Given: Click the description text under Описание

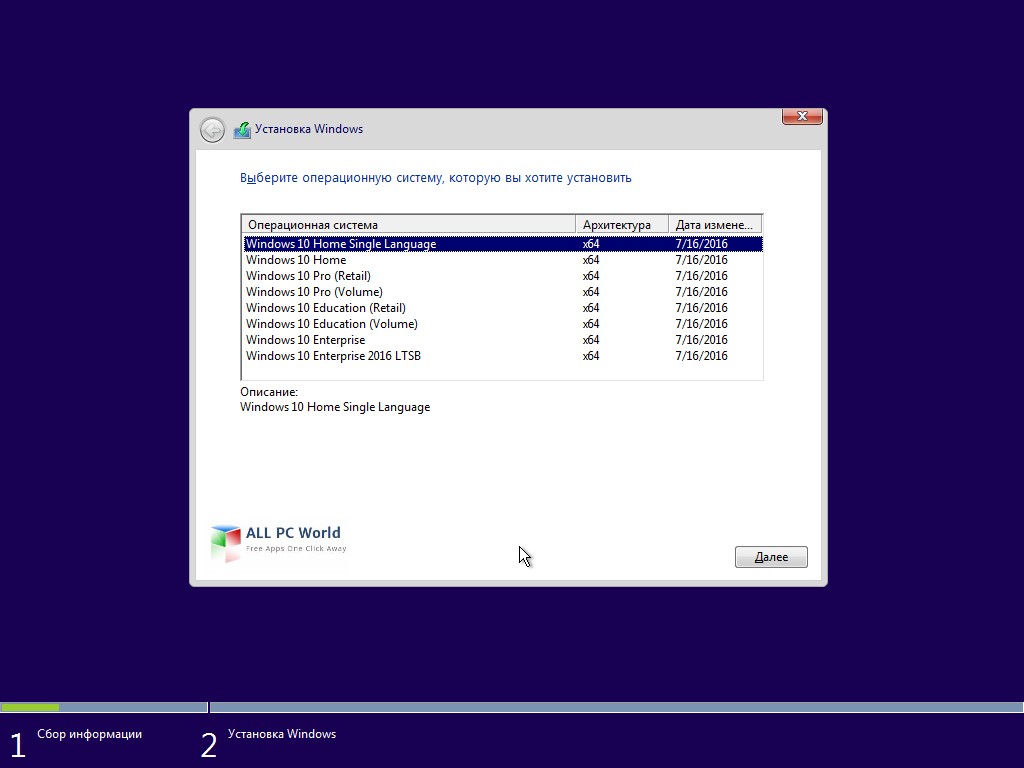Looking at the screenshot, I should (x=335, y=407).
